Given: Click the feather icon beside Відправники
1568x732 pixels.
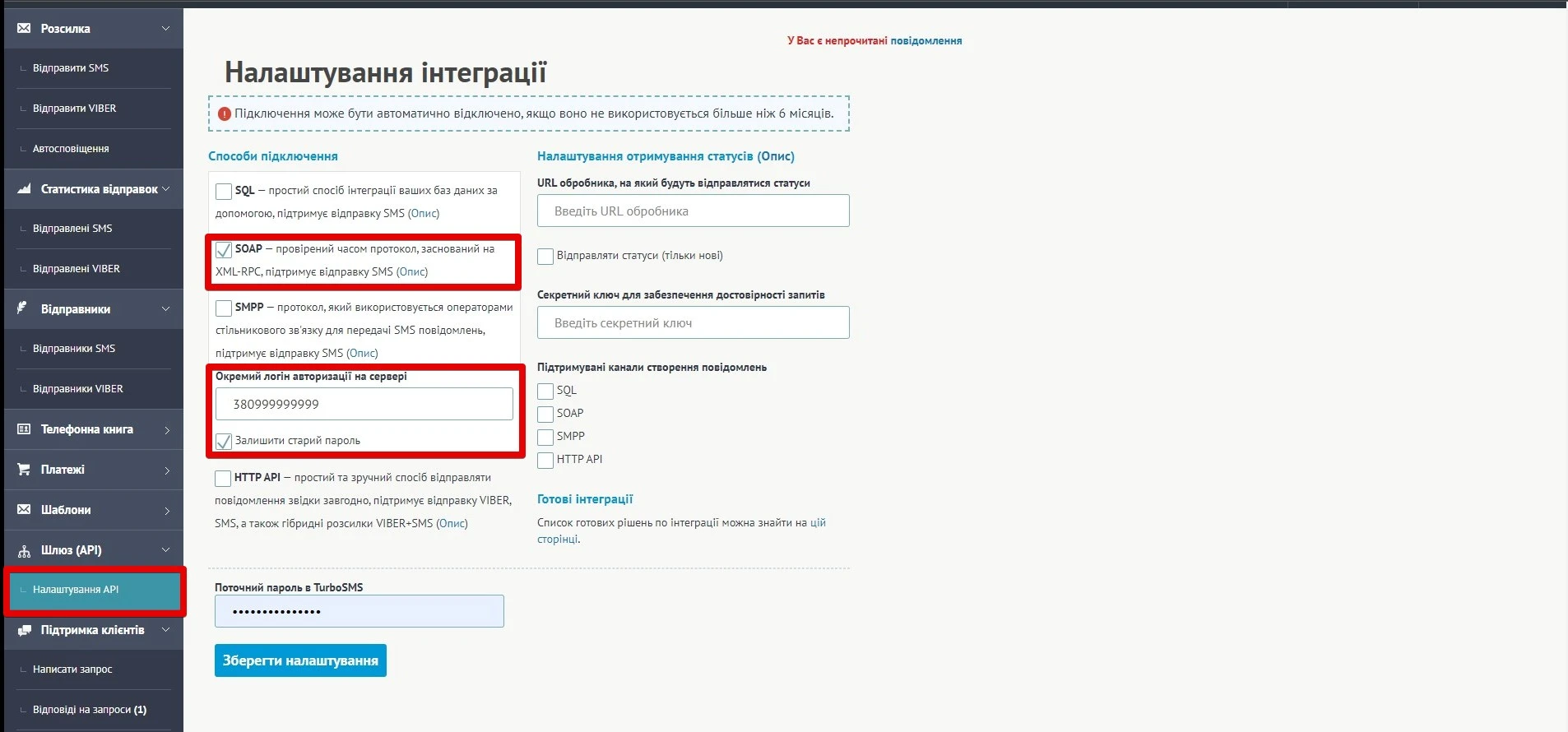Looking at the screenshot, I should coord(23,308).
